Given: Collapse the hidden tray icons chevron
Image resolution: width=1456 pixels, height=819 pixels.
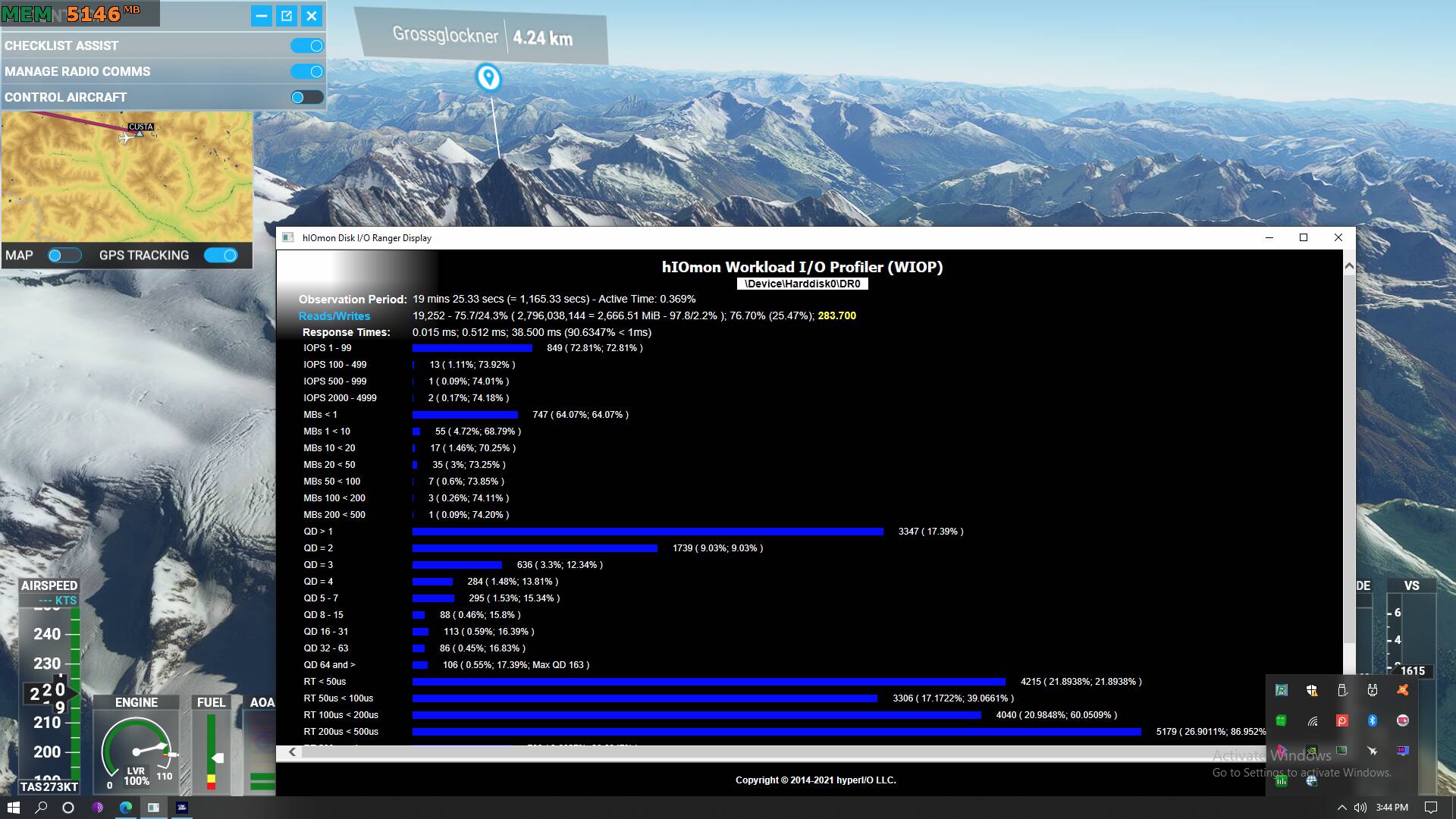Looking at the screenshot, I should pyautogui.click(x=1341, y=808).
